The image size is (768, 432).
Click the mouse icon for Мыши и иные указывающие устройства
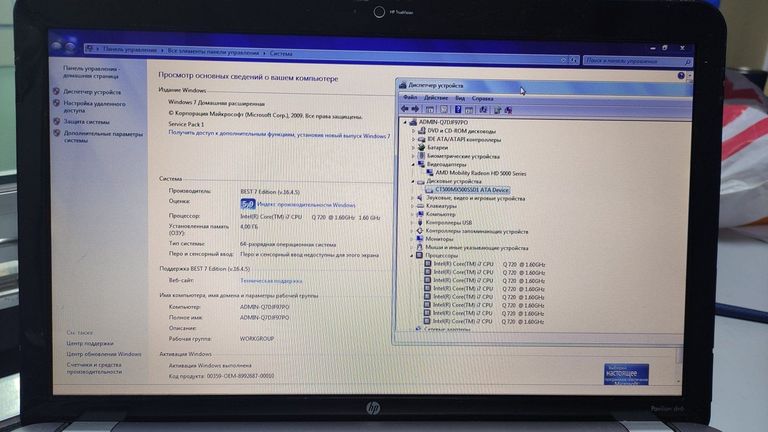click(419, 247)
